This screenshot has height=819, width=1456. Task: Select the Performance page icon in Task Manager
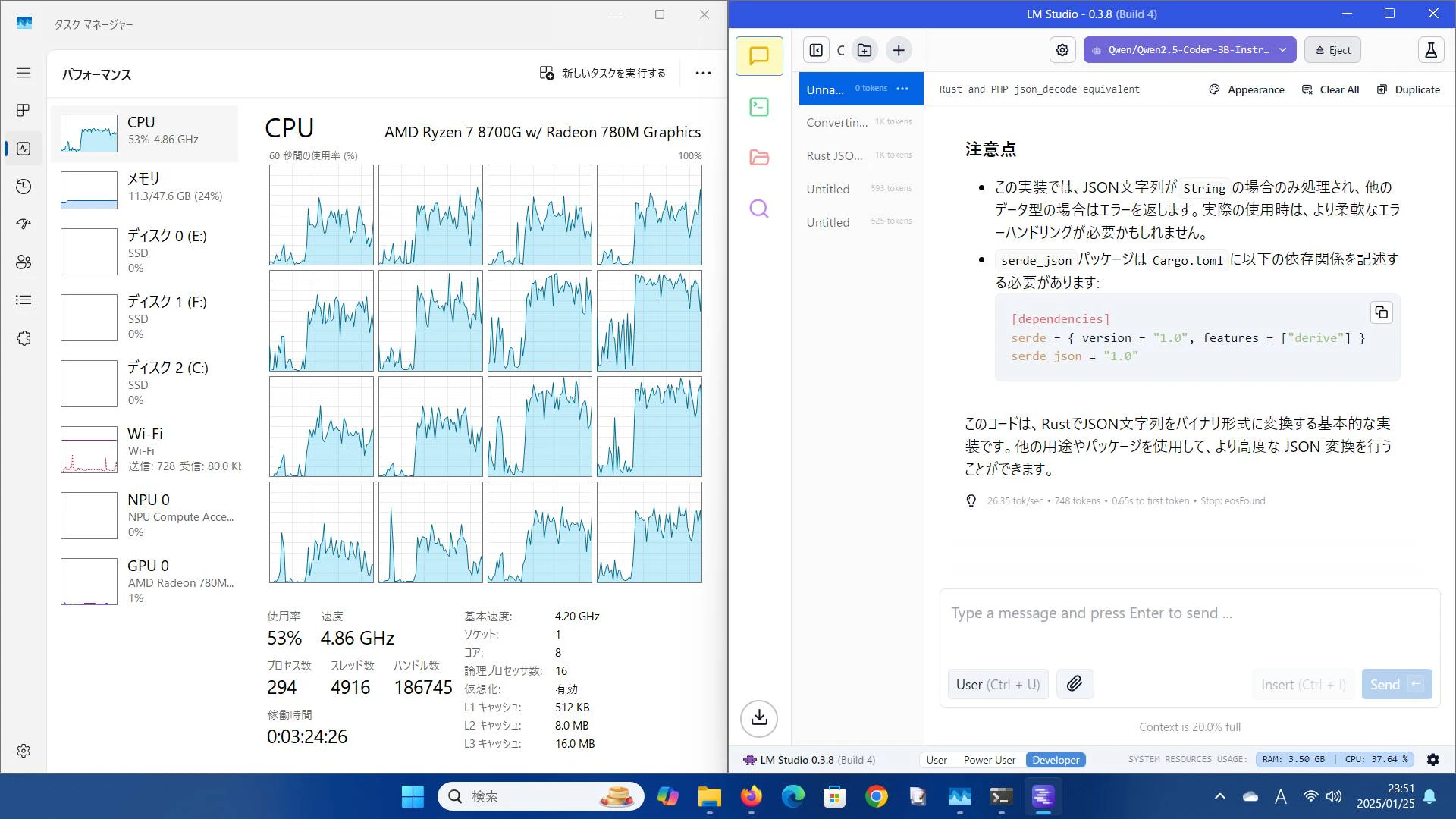pos(24,149)
